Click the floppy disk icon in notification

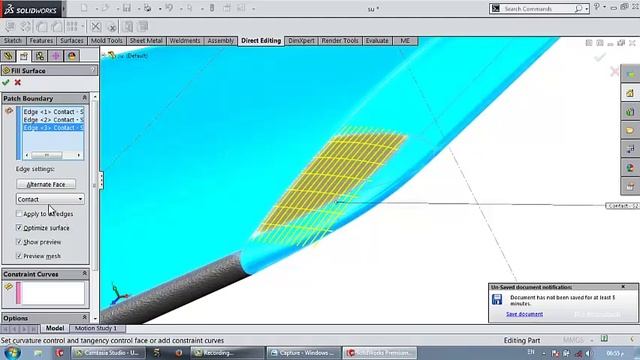(497, 299)
